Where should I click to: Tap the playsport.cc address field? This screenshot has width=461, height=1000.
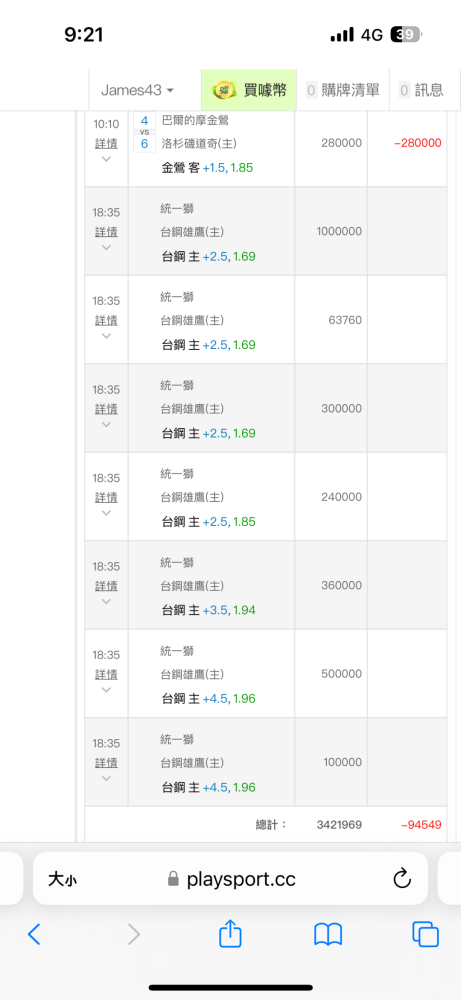pyautogui.click(x=230, y=878)
